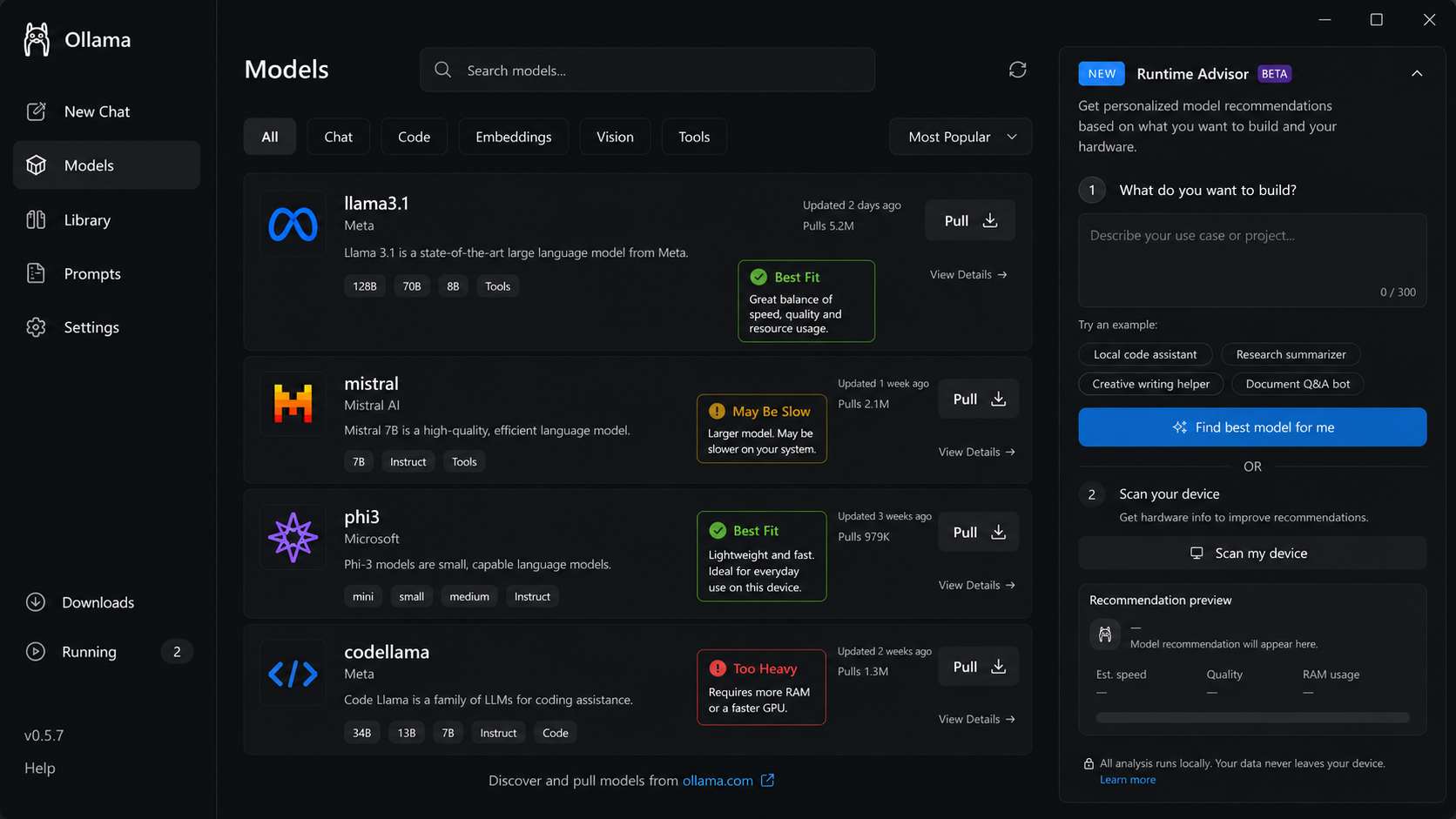Pull the phi3 model

(x=978, y=532)
